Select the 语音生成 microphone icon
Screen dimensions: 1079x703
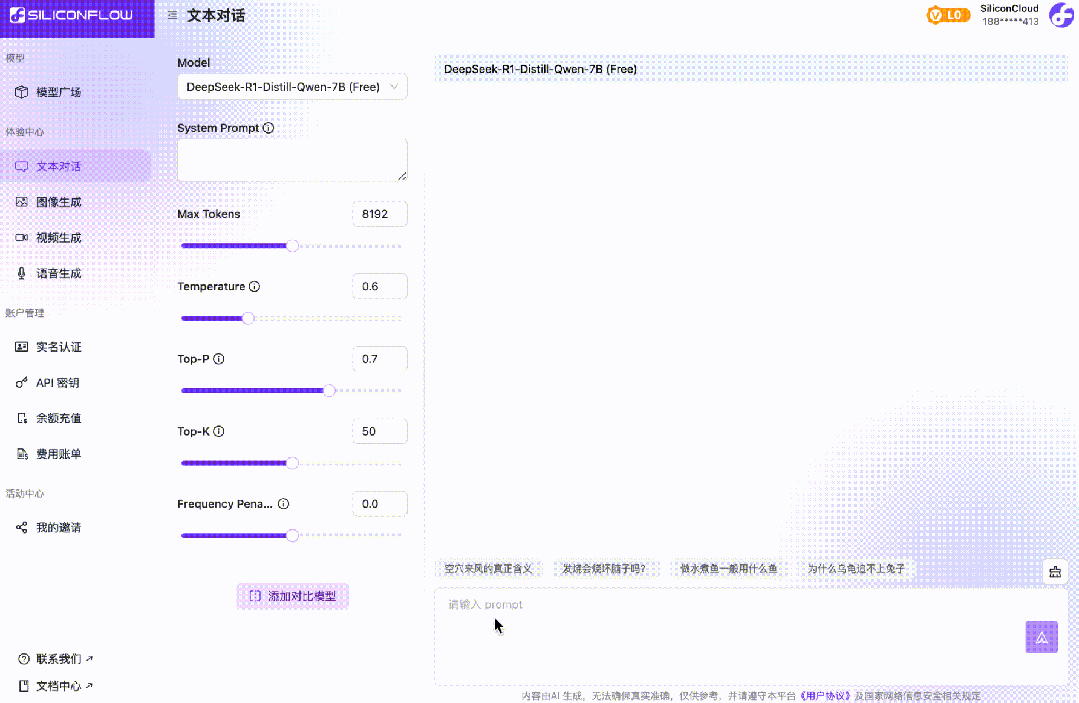pyautogui.click(x=22, y=273)
